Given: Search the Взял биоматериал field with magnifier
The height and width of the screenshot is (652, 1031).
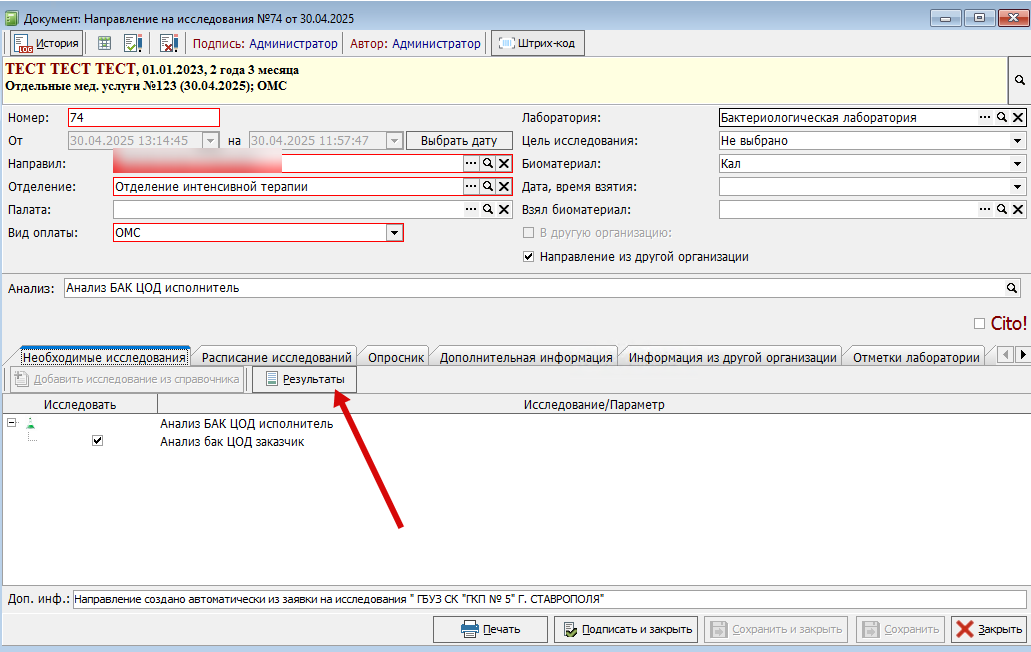Looking at the screenshot, I should point(1001,209).
